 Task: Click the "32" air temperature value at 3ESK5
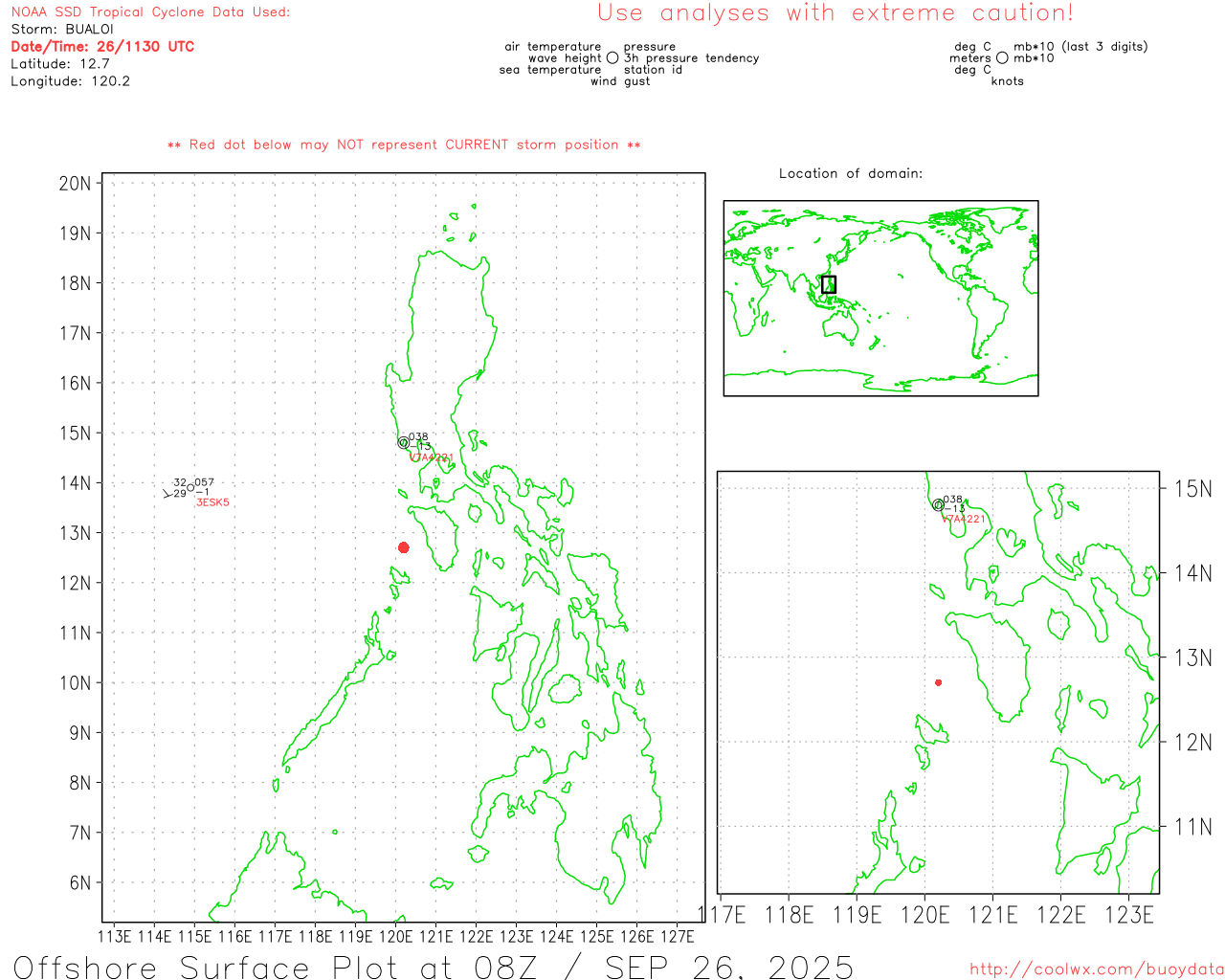tap(180, 482)
